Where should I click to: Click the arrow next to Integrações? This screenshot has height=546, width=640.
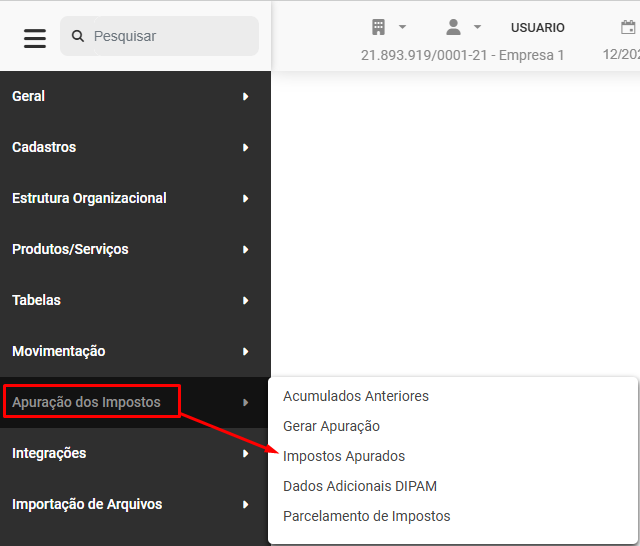(245, 453)
